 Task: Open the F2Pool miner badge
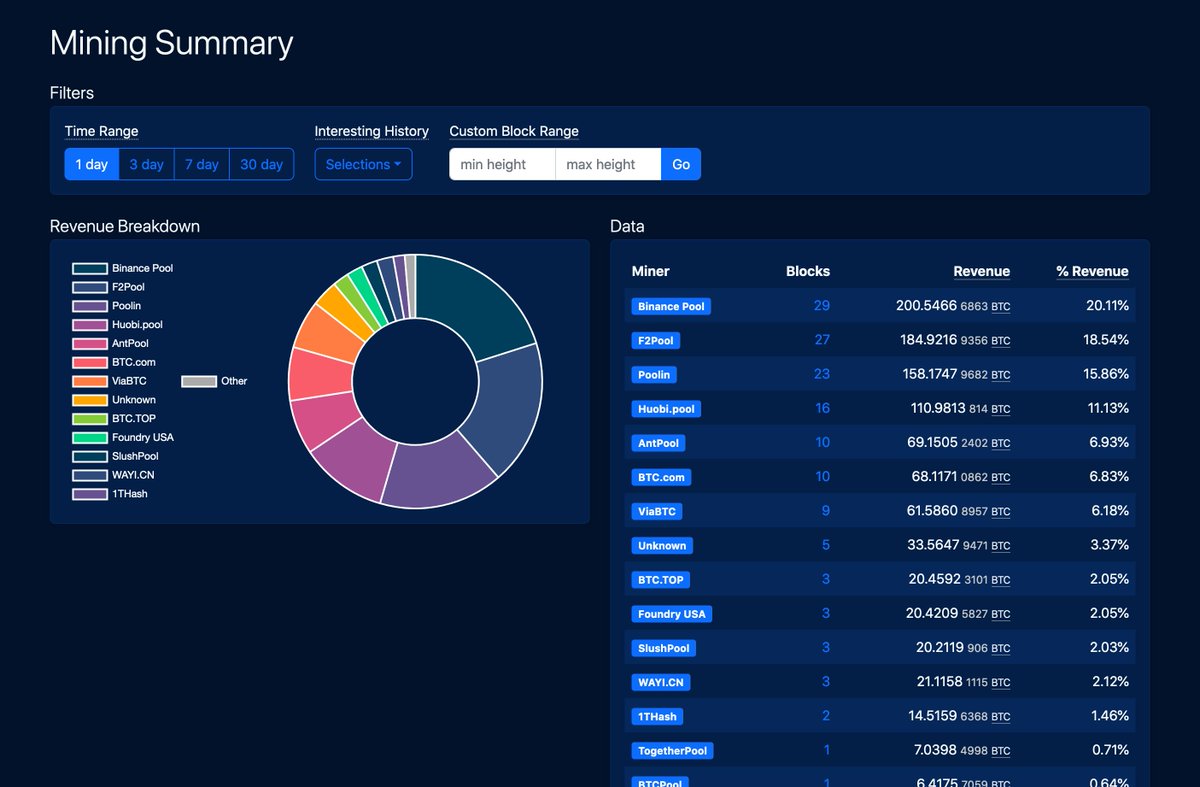(x=655, y=340)
